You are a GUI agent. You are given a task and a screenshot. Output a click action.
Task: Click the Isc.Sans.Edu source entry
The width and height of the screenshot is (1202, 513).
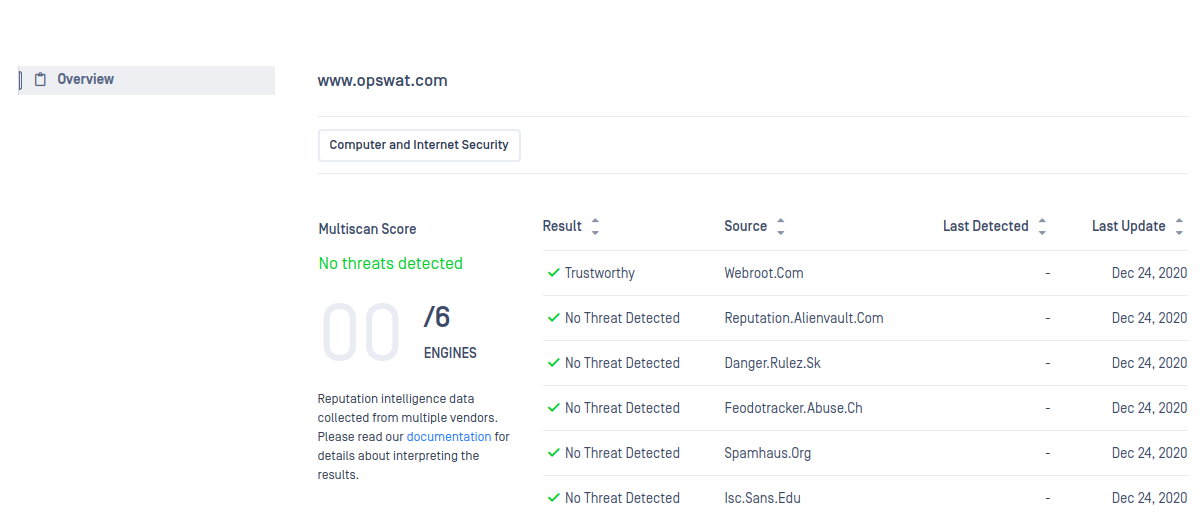tap(762, 498)
